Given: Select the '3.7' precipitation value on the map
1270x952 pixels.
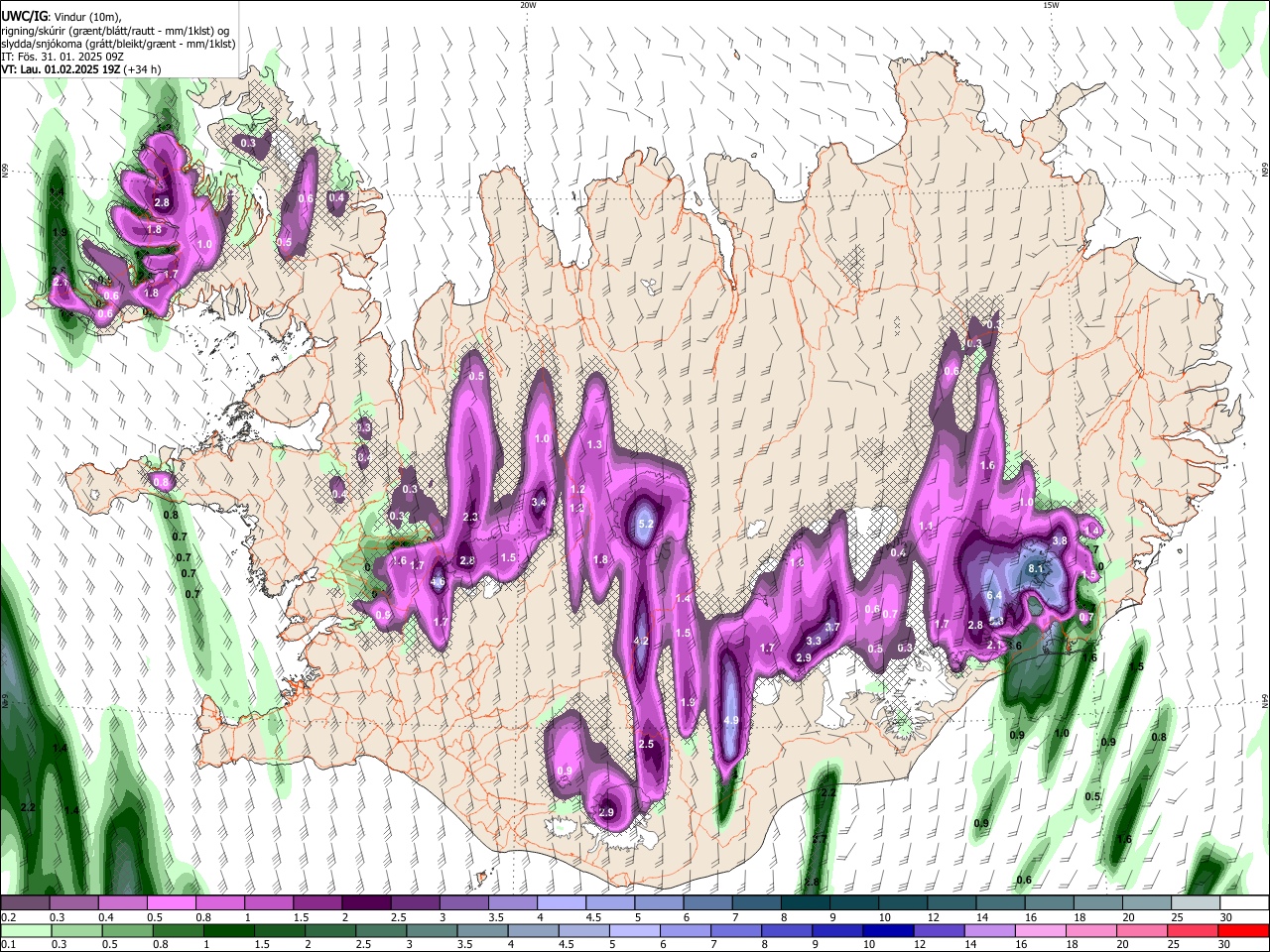Looking at the screenshot, I should [x=832, y=627].
